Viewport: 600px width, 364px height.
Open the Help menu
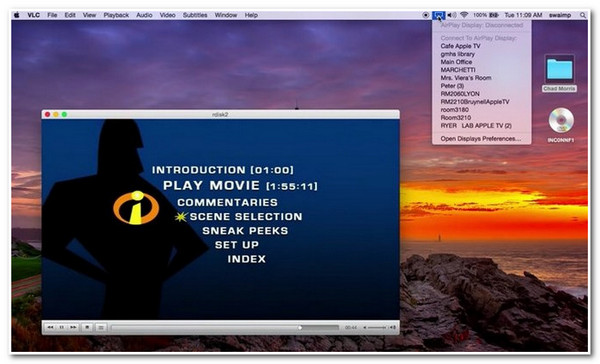[251, 15]
